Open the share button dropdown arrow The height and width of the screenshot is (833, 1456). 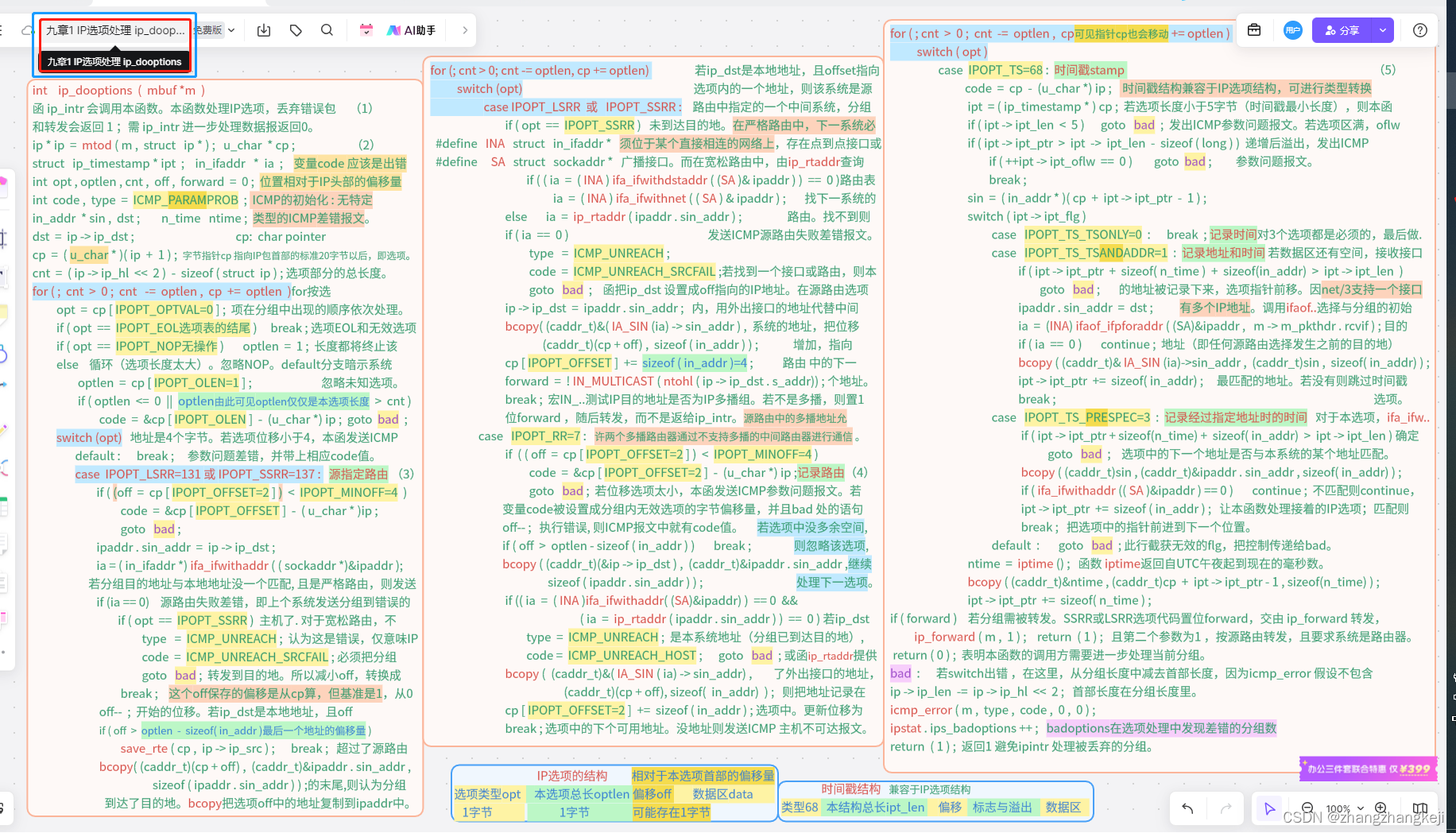click(x=1383, y=30)
